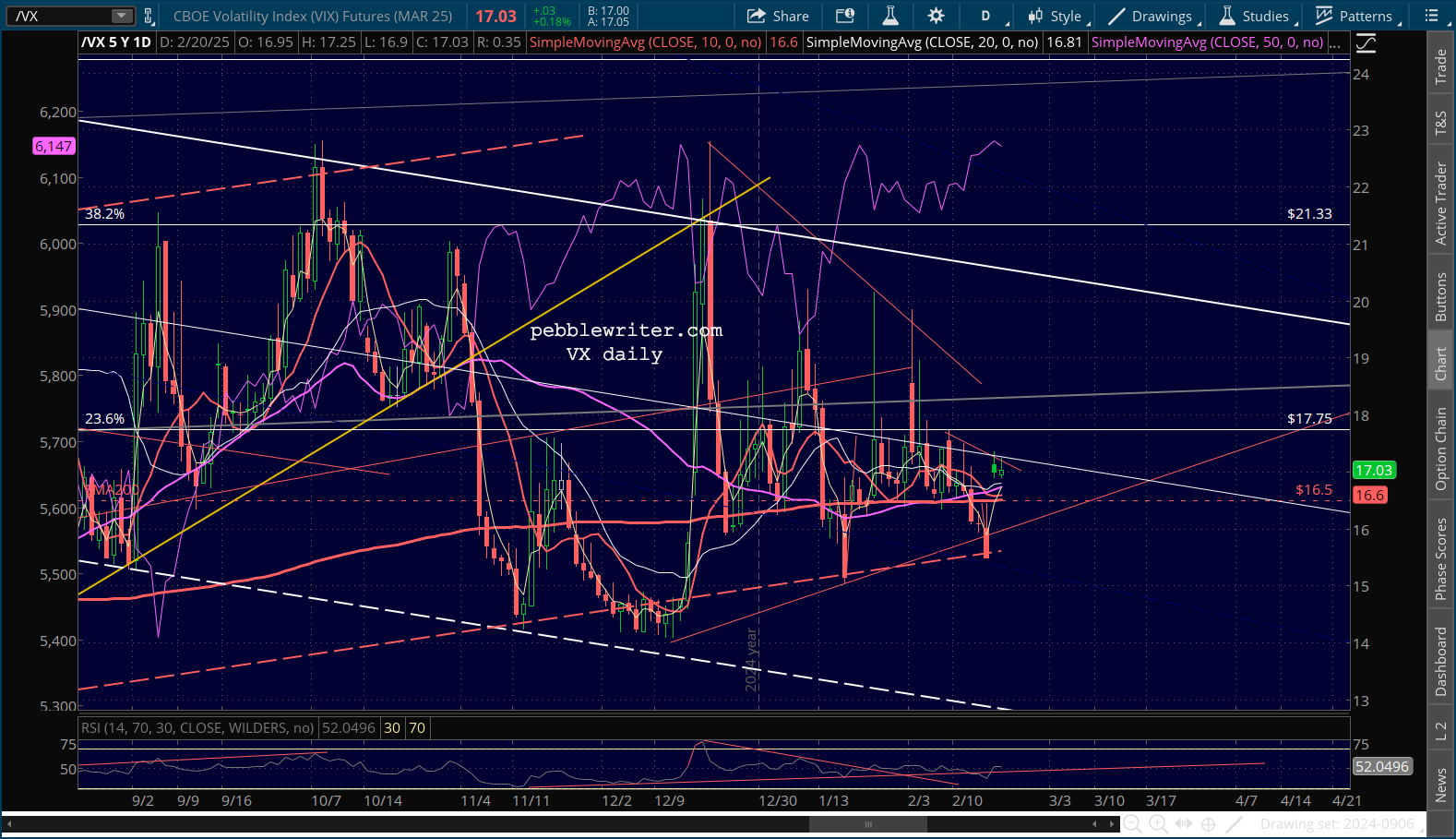Click the A: 17.05 ask quote
This screenshot has height=839, width=1456.
coord(608,22)
